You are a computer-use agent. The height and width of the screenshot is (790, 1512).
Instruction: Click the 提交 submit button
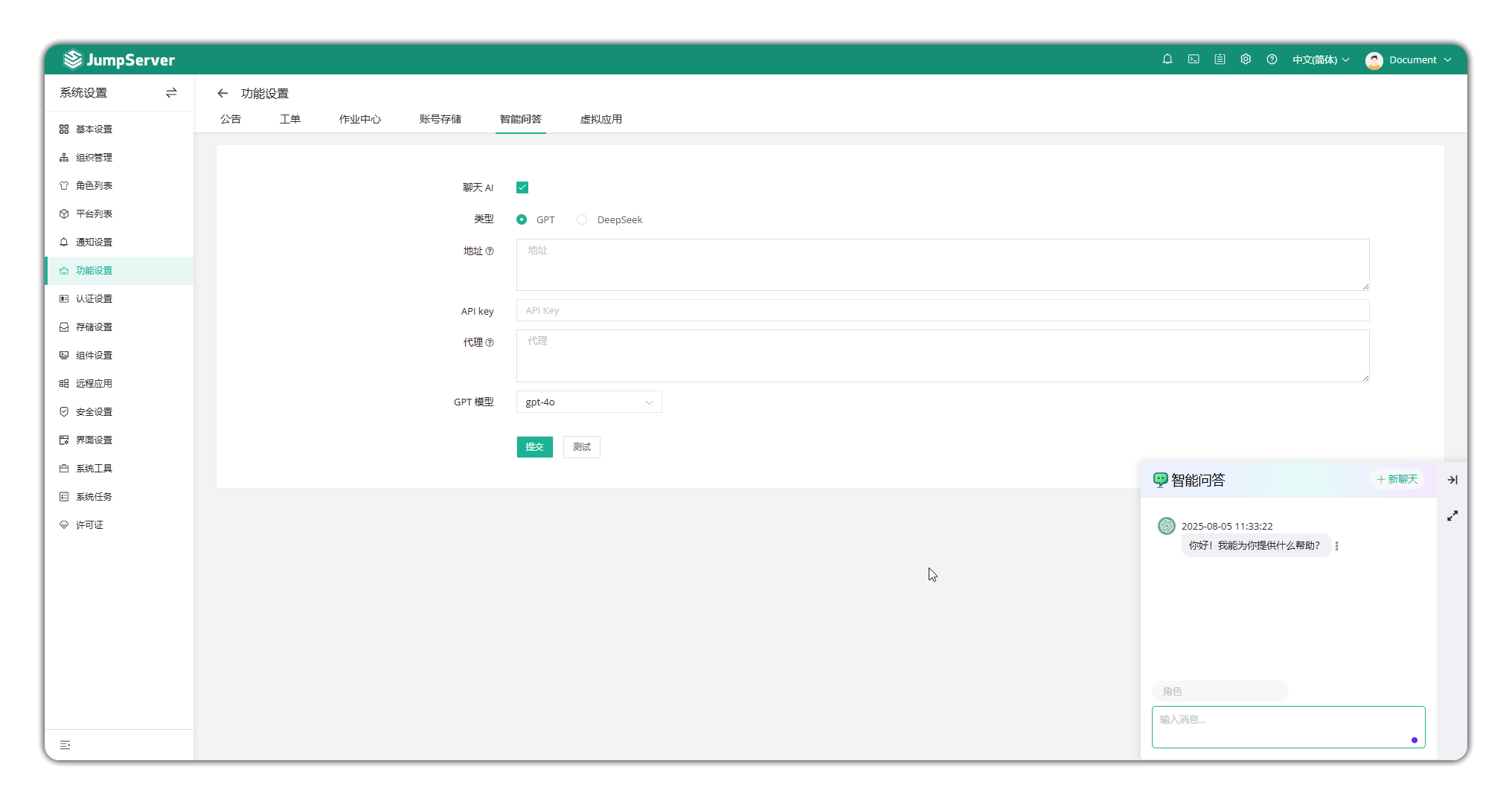535,447
